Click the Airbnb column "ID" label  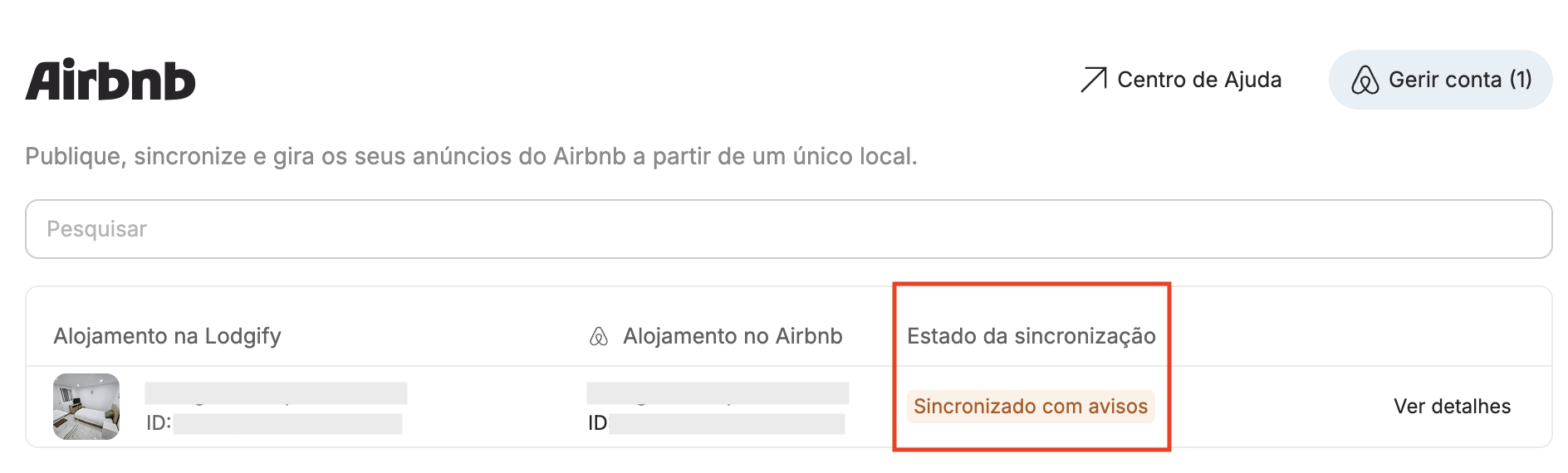pos(597,423)
